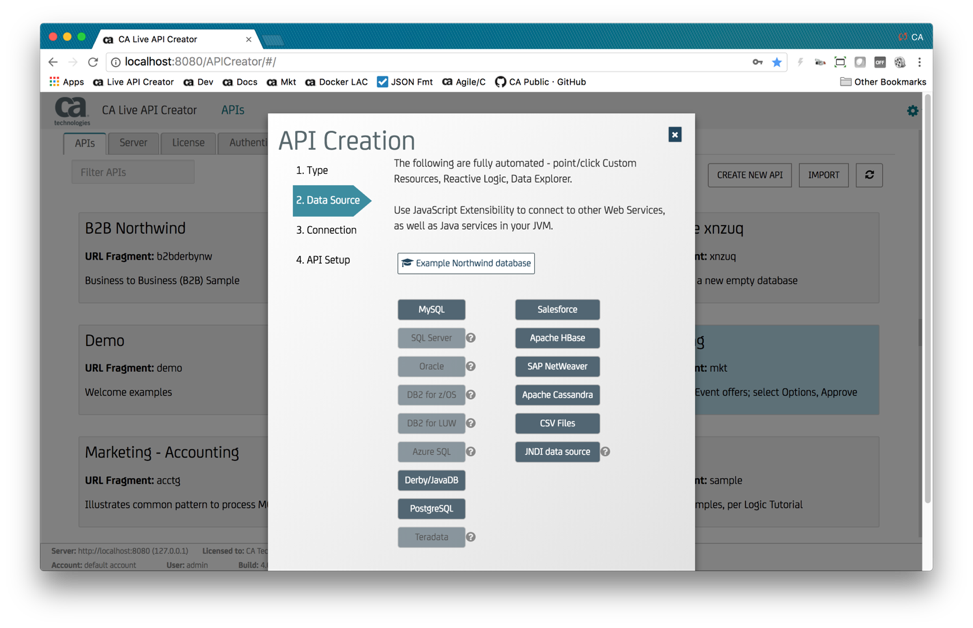Click the refresh APIs icon button
The image size is (973, 628).
pos(869,175)
